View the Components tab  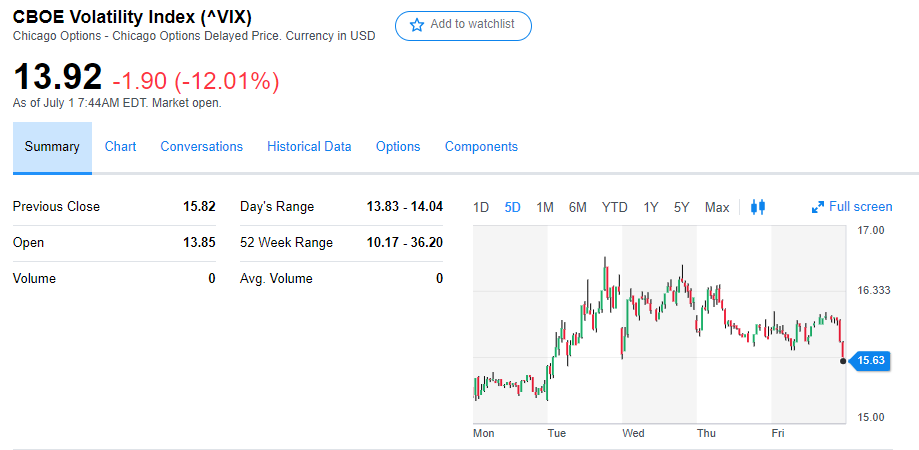click(481, 146)
